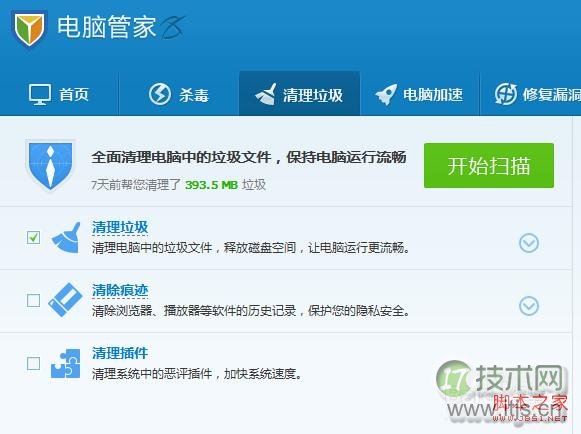Tick the 清理插件 checkbox
The width and height of the screenshot is (581, 434).
coord(34,363)
